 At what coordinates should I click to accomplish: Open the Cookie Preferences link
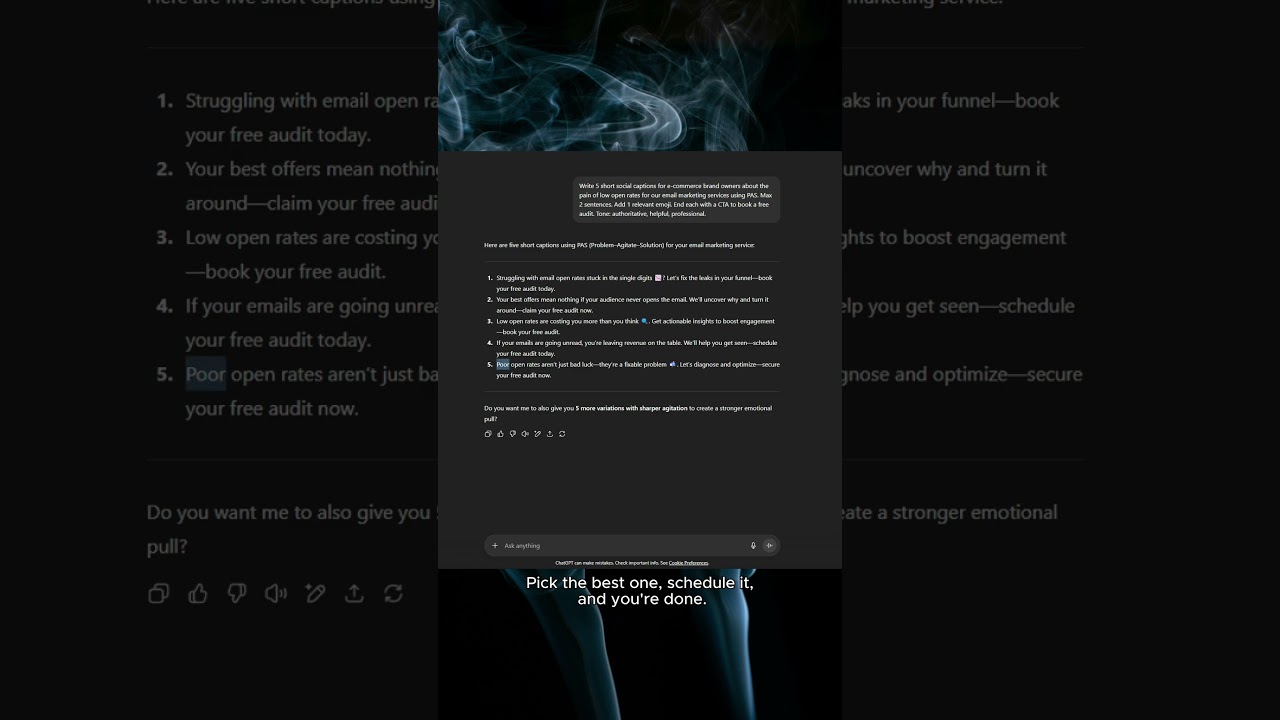pyautogui.click(x=688, y=563)
